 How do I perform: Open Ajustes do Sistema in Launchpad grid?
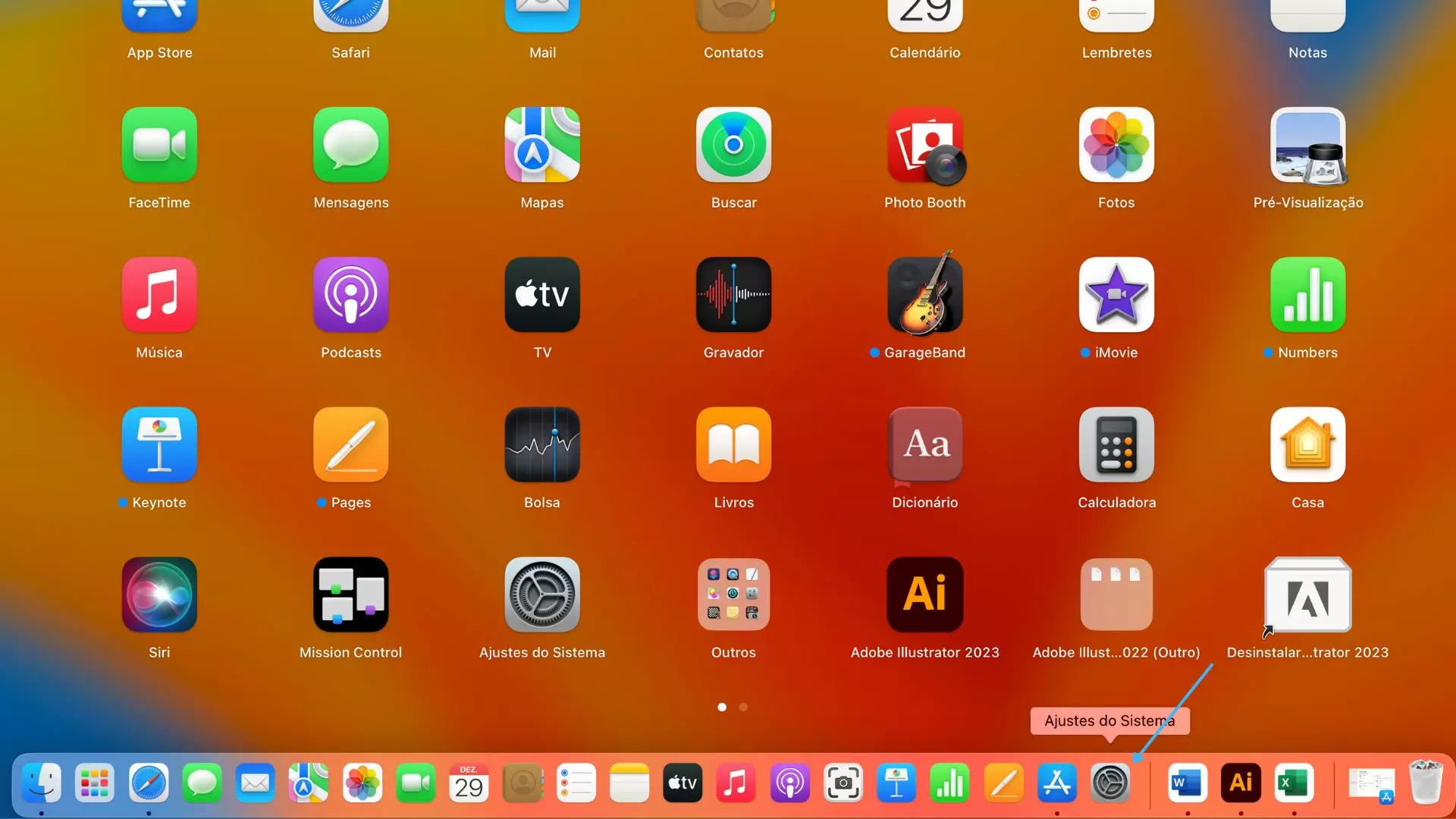click(x=542, y=595)
